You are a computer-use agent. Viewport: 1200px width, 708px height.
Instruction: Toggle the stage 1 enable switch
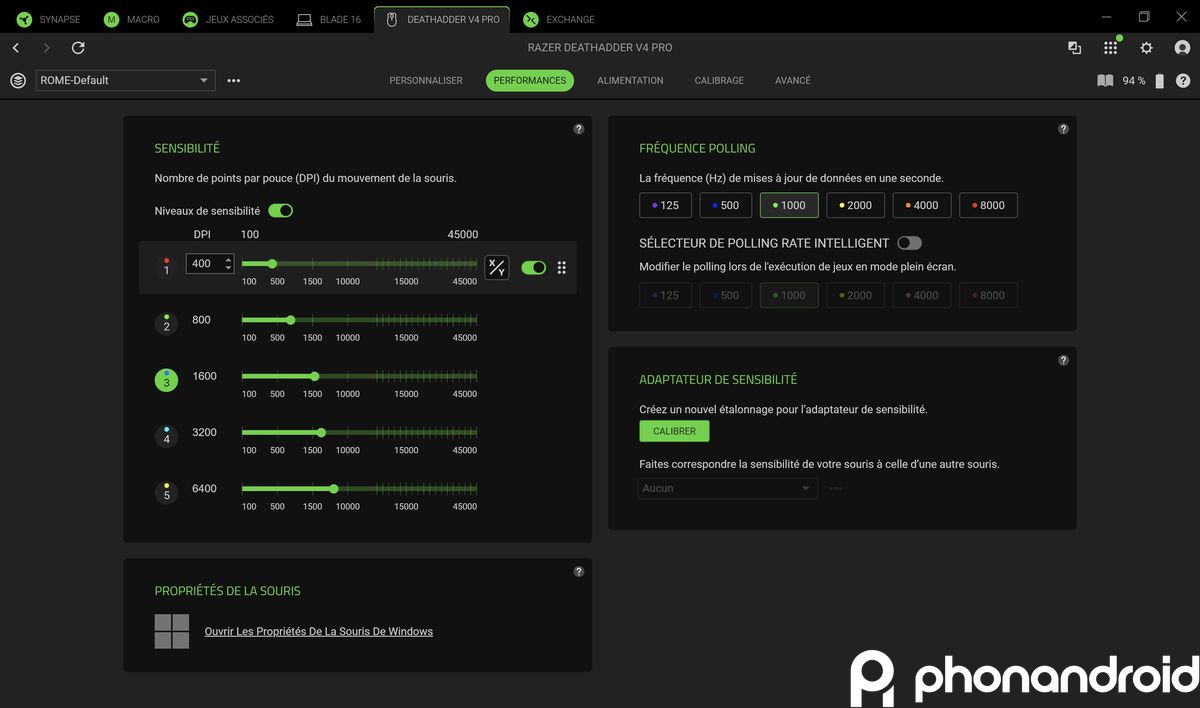point(534,267)
